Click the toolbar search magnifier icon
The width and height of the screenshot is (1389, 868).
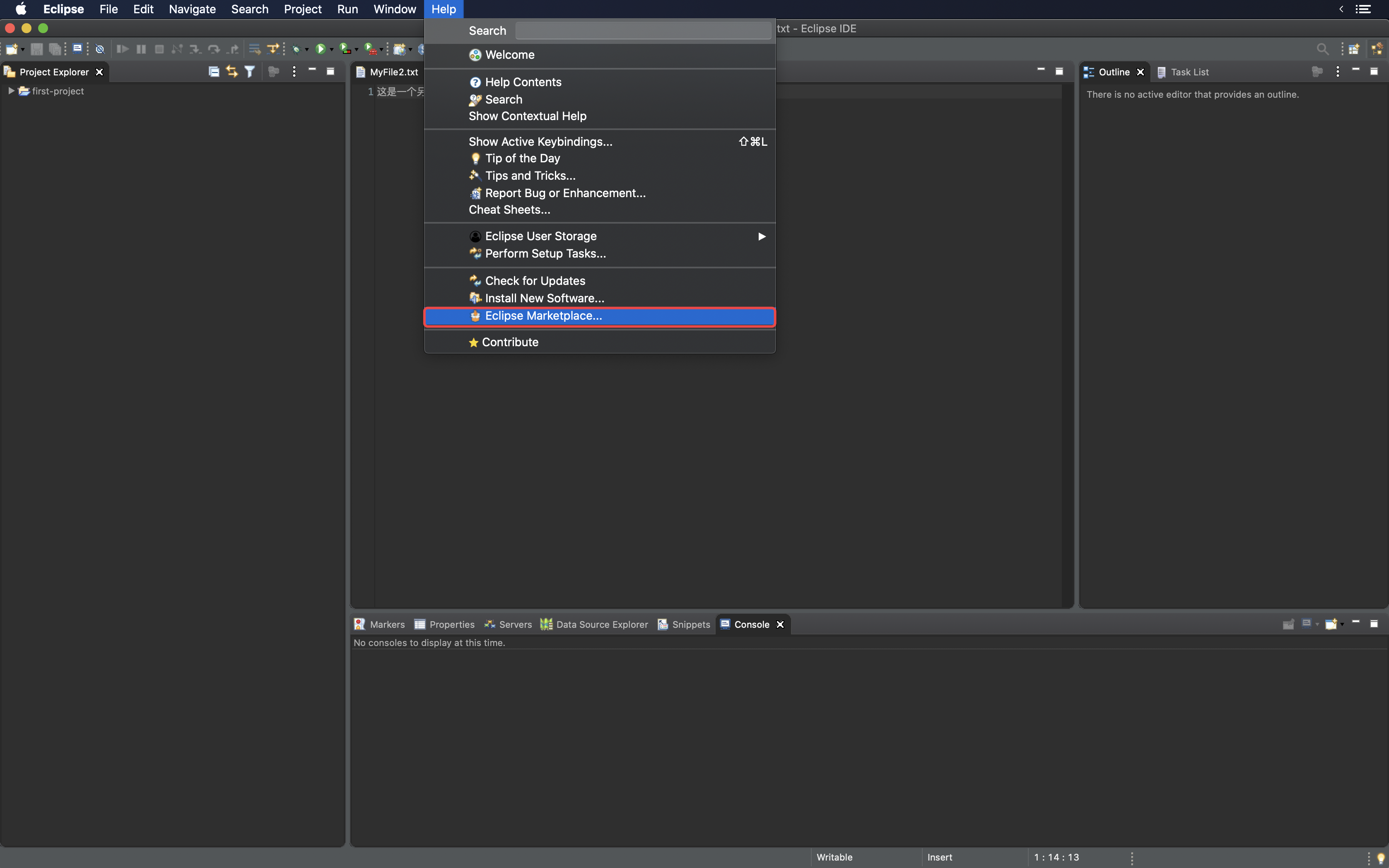(x=1322, y=49)
